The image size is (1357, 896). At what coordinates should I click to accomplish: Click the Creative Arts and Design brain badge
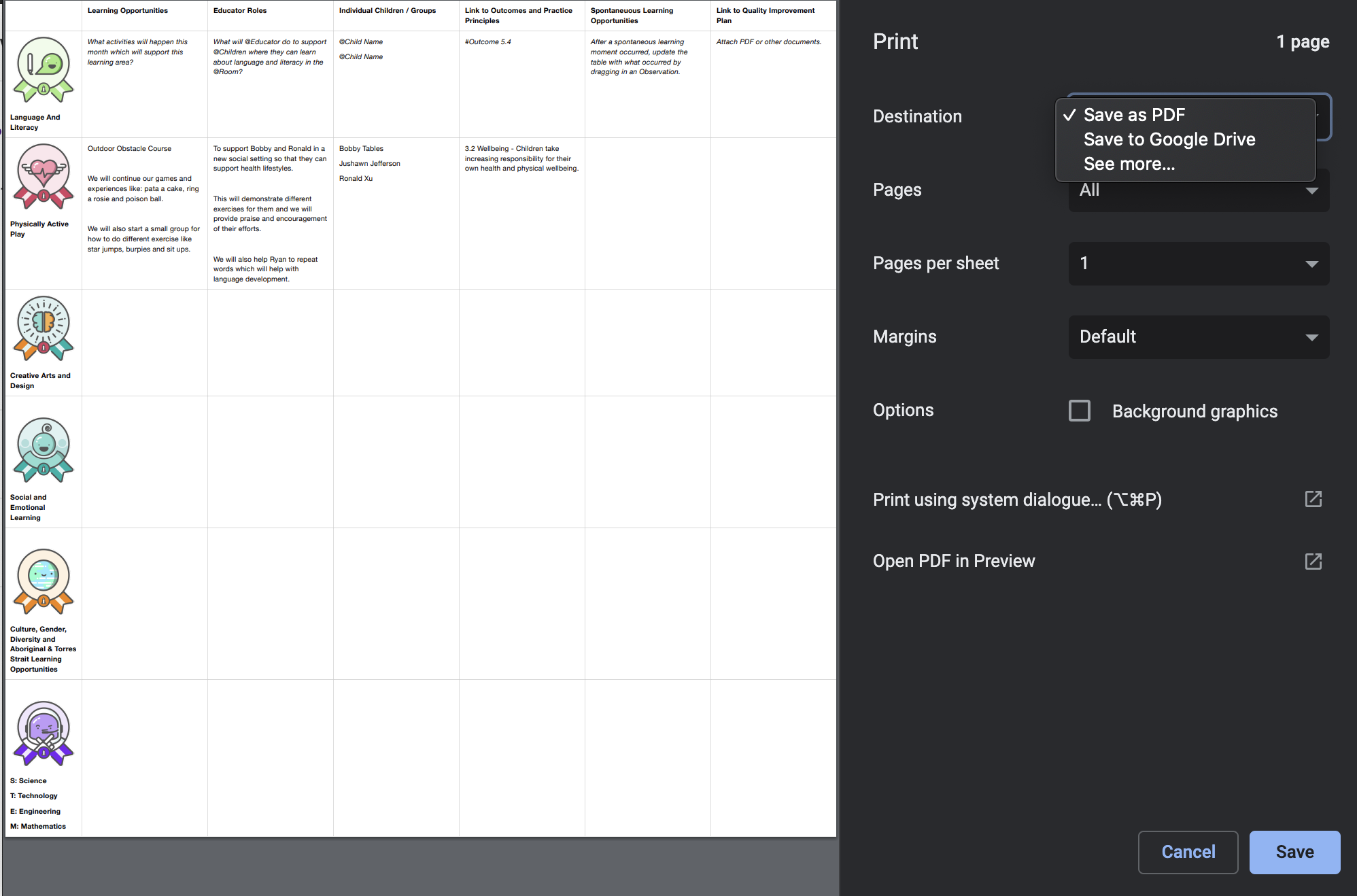[44, 328]
